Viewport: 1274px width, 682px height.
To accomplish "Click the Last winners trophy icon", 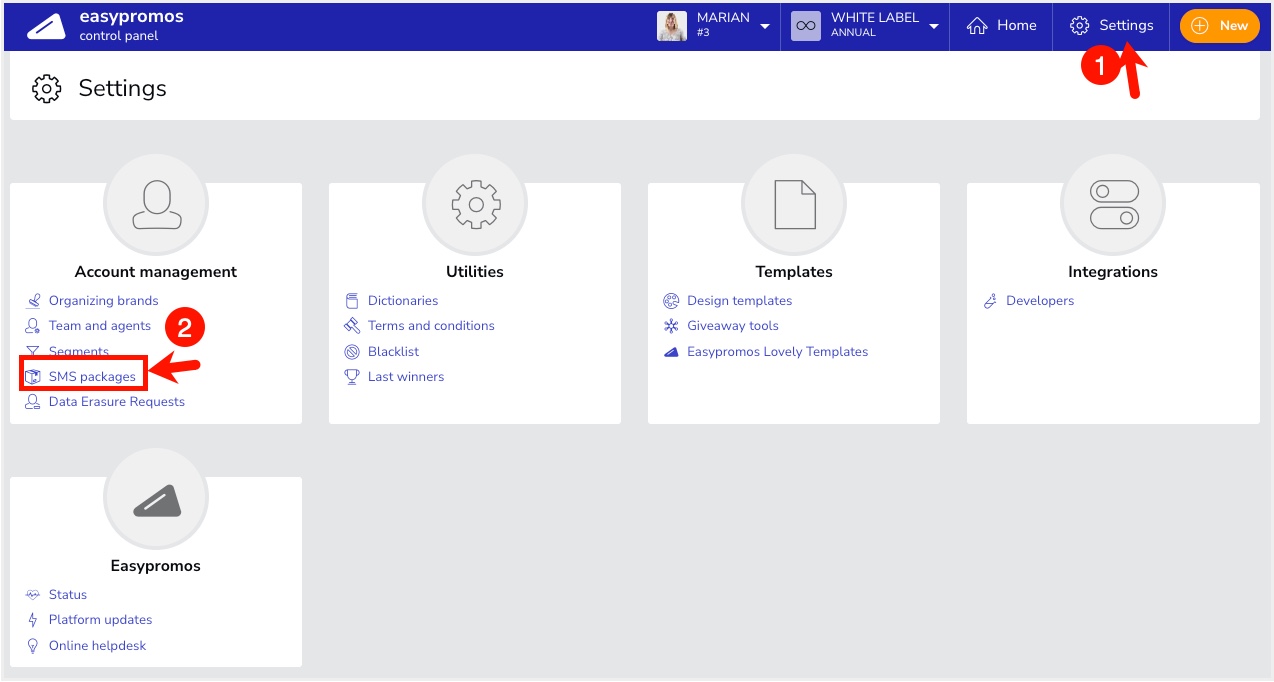I will [x=352, y=377].
